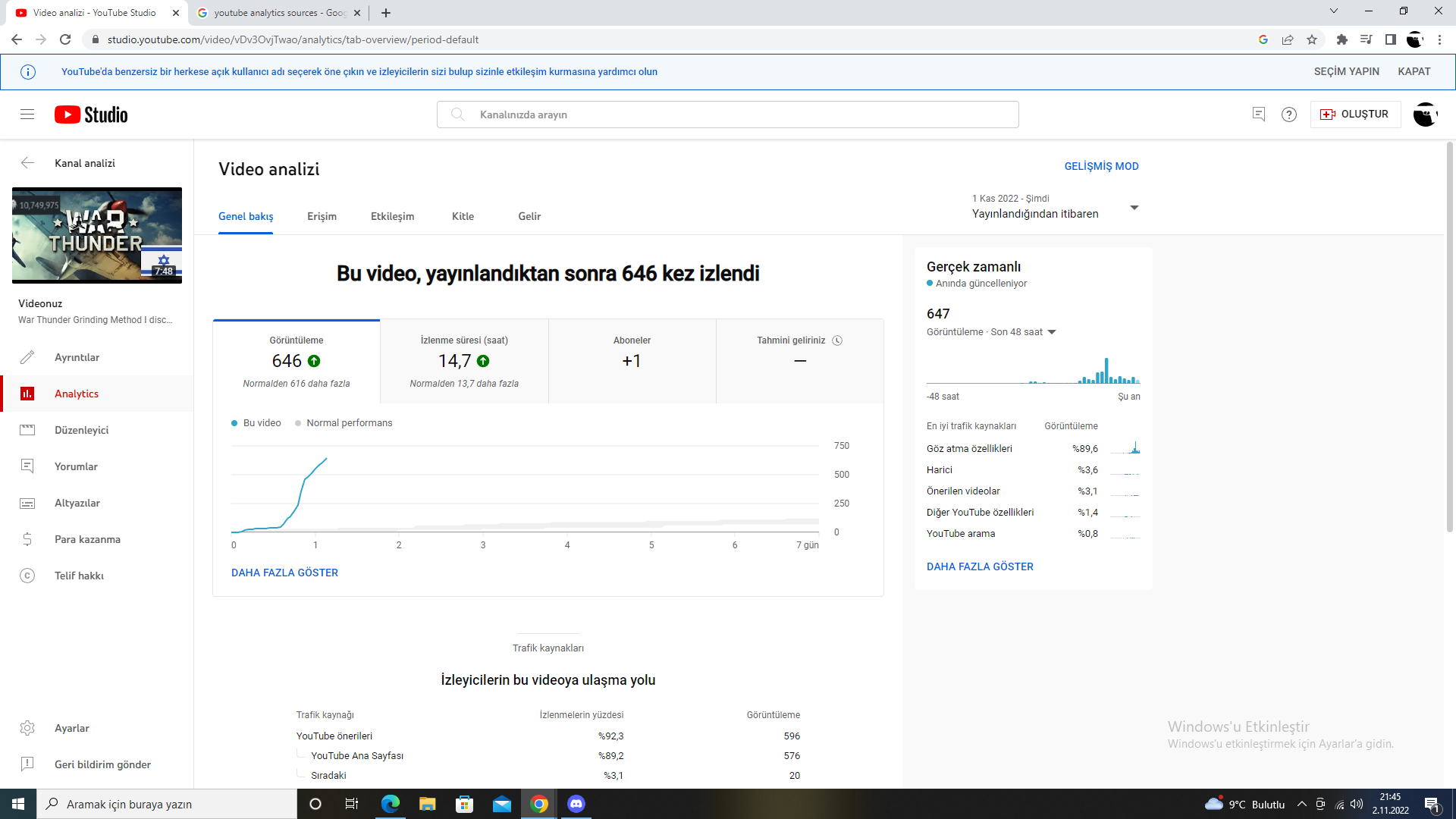The width and height of the screenshot is (1456, 819).
Task: Open the help question mark icon
Action: click(1289, 115)
